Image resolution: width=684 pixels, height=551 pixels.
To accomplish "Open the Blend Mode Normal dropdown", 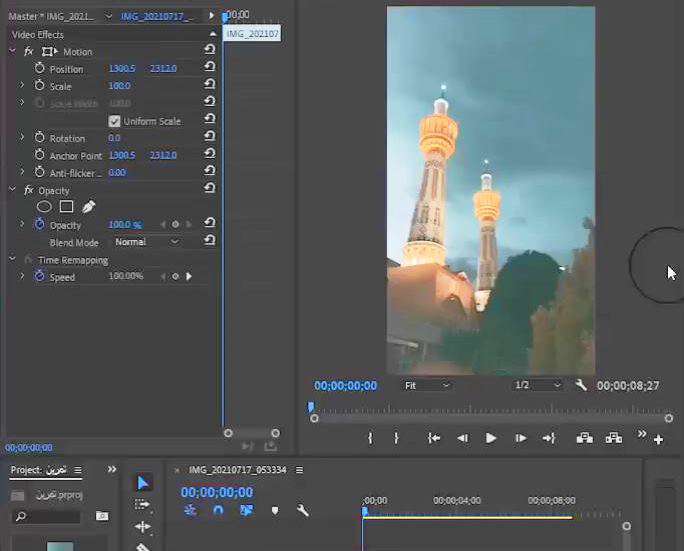I will coord(147,242).
